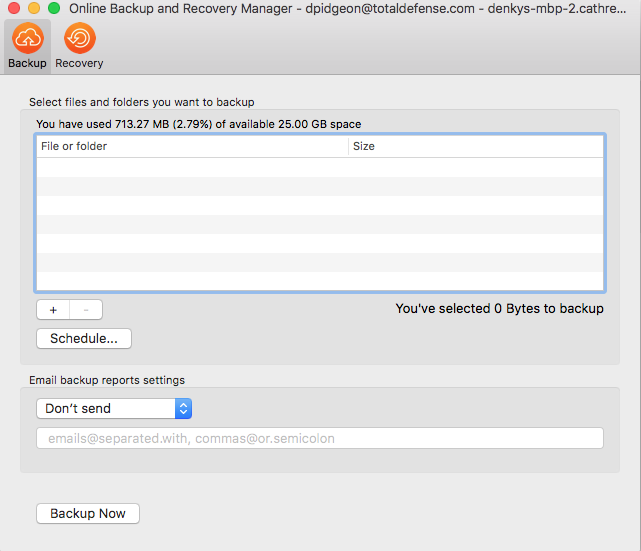
Task: Switch to the Recovery tab icon
Action: pos(79,46)
